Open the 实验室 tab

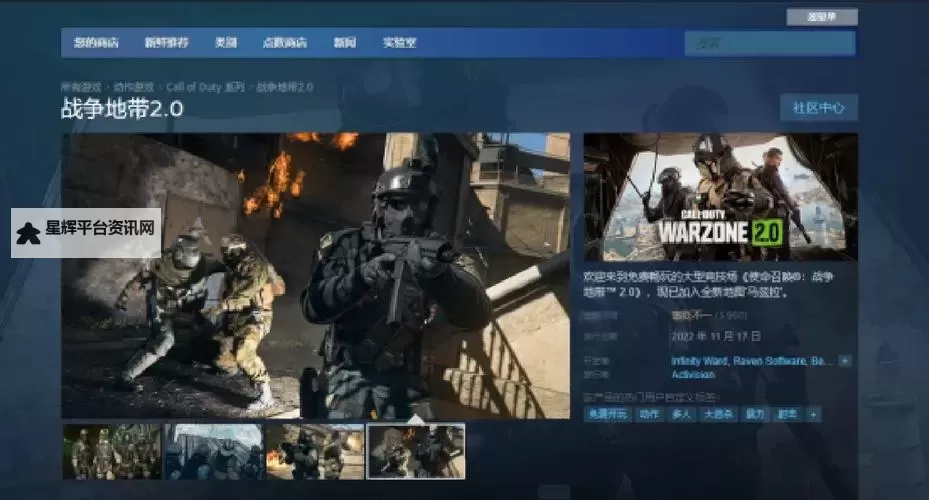399,43
